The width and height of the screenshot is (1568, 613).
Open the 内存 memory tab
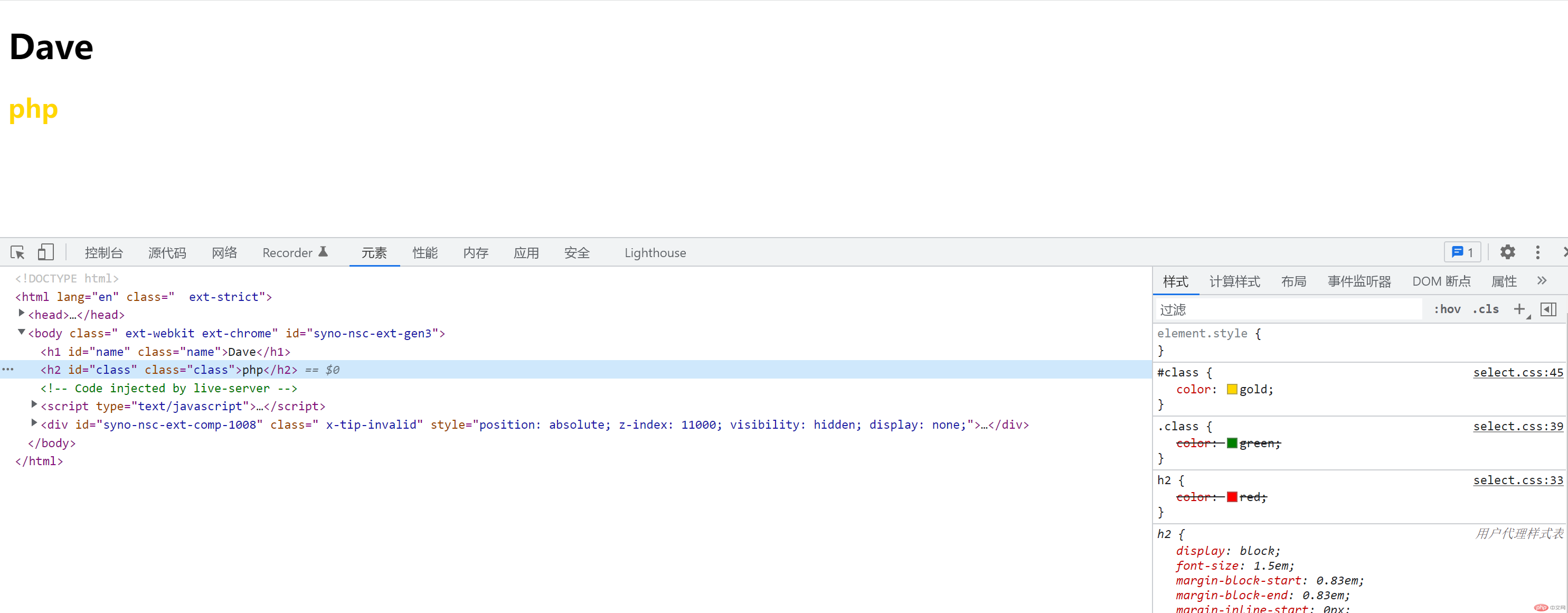tap(475, 252)
